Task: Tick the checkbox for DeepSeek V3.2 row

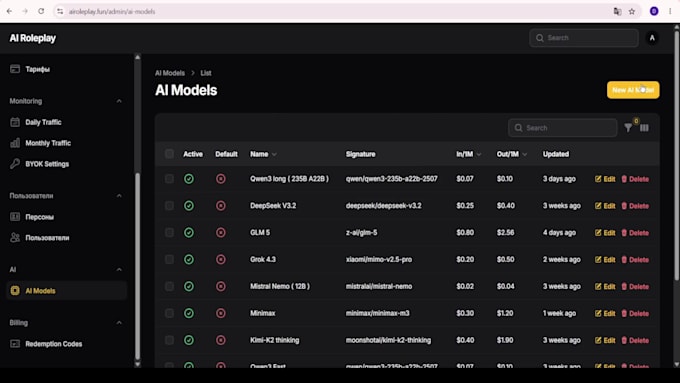Action: (169, 206)
